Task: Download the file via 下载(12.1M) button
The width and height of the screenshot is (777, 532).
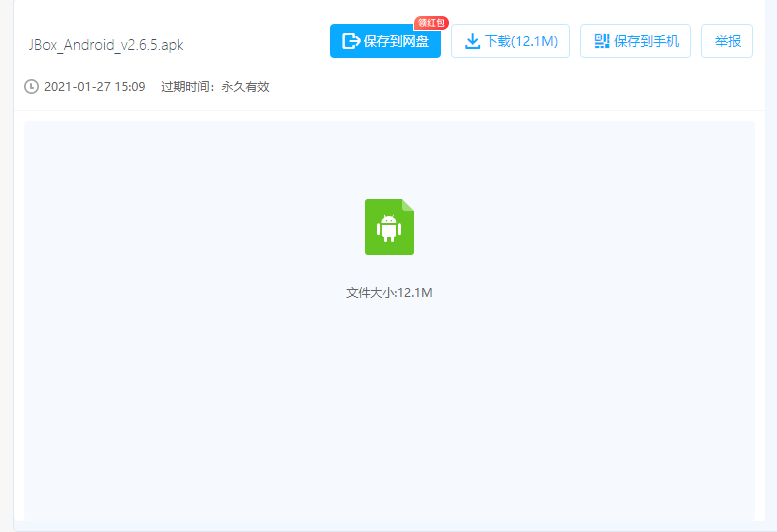Action: (510, 41)
